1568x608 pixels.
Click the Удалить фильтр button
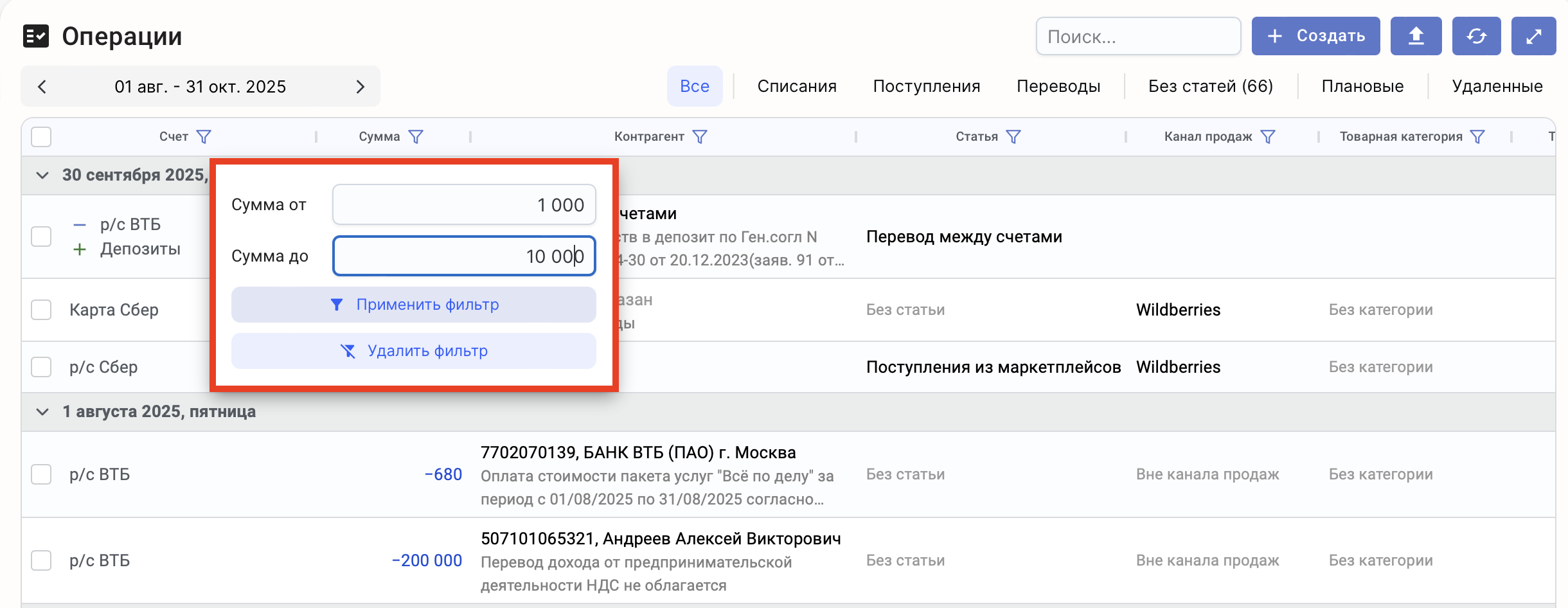pos(413,351)
